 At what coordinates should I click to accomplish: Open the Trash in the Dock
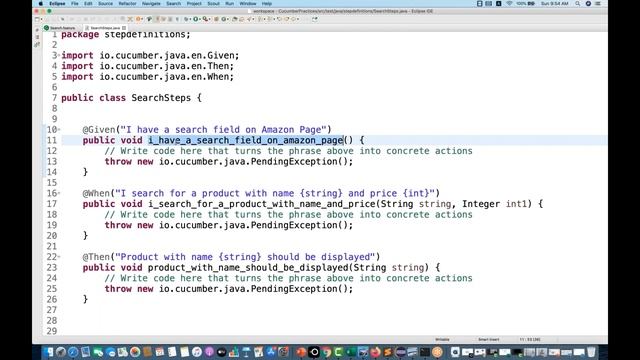591,352
